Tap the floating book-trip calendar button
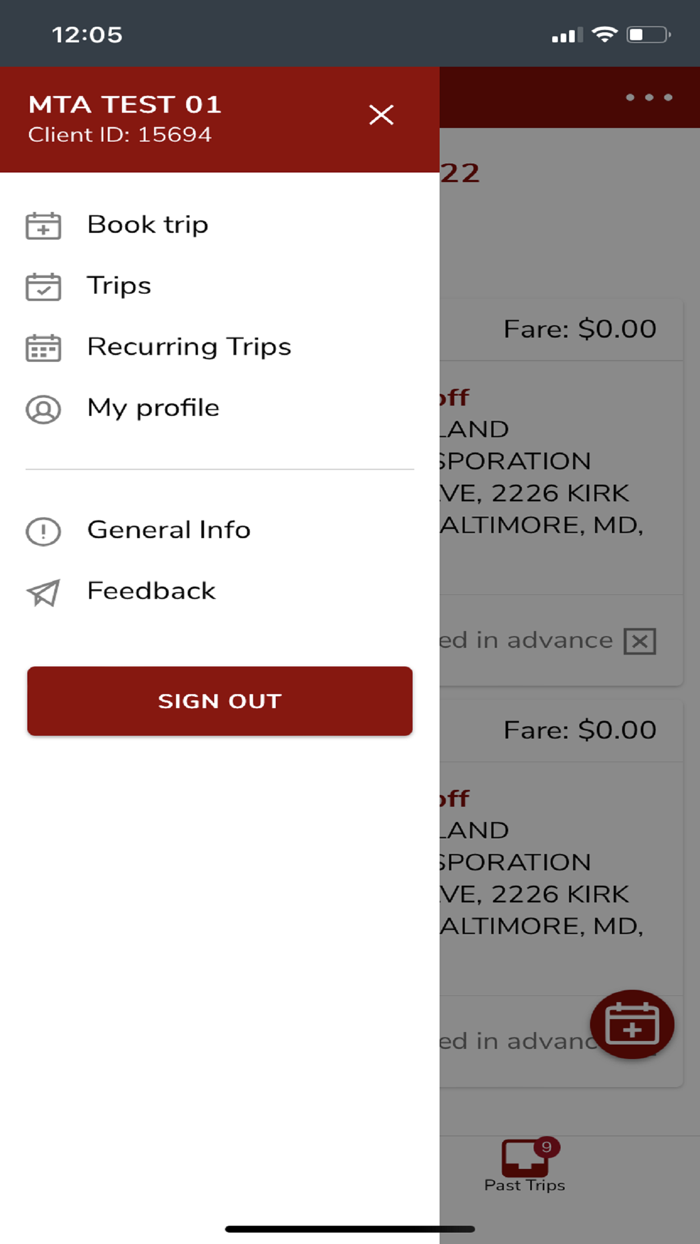700x1244 pixels. click(x=632, y=1025)
